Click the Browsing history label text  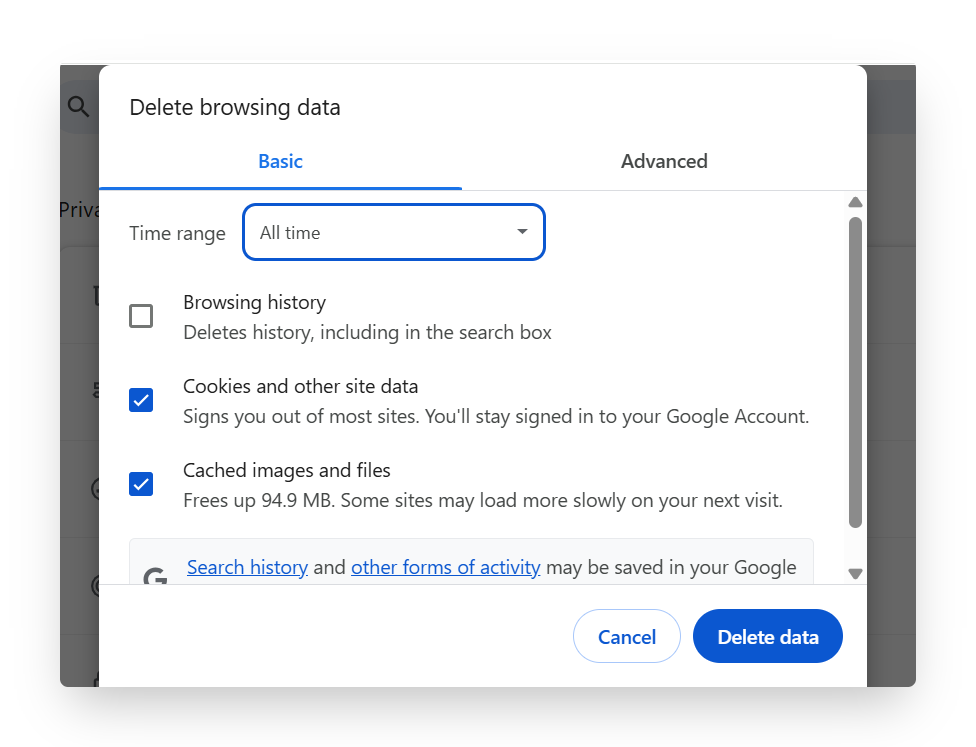click(254, 302)
